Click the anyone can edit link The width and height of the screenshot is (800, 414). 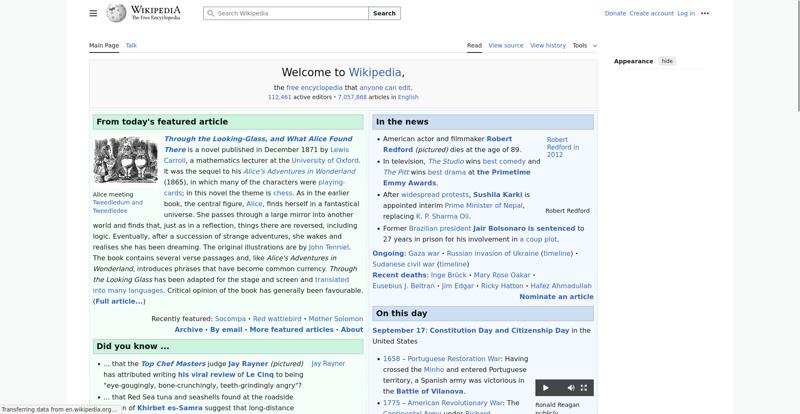385,88
